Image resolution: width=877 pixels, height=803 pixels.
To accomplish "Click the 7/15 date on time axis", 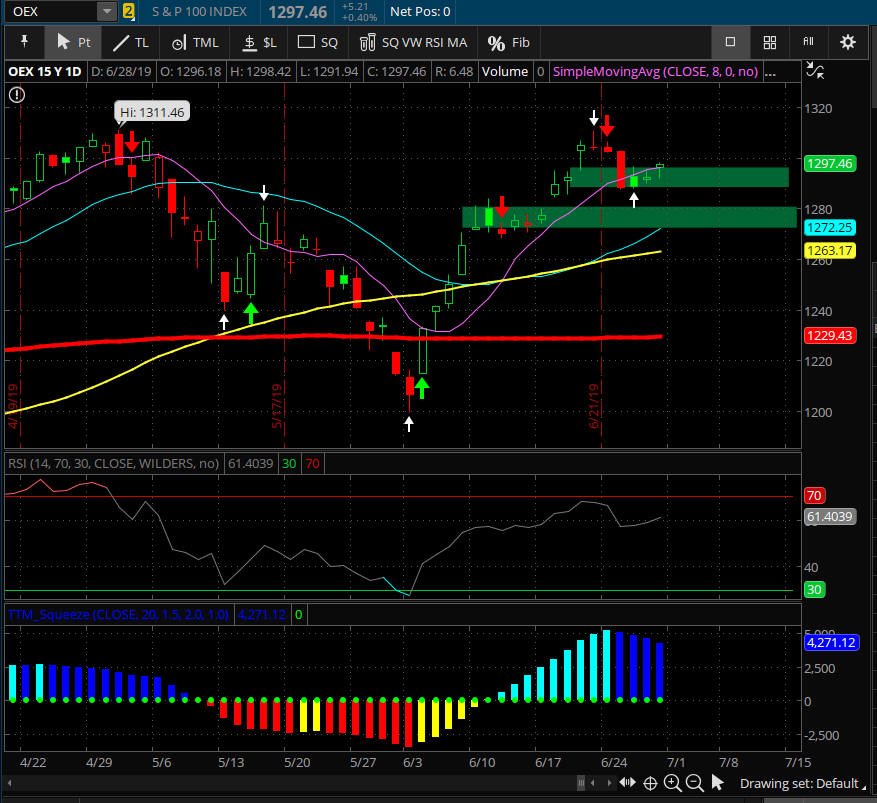I will coord(798,762).
